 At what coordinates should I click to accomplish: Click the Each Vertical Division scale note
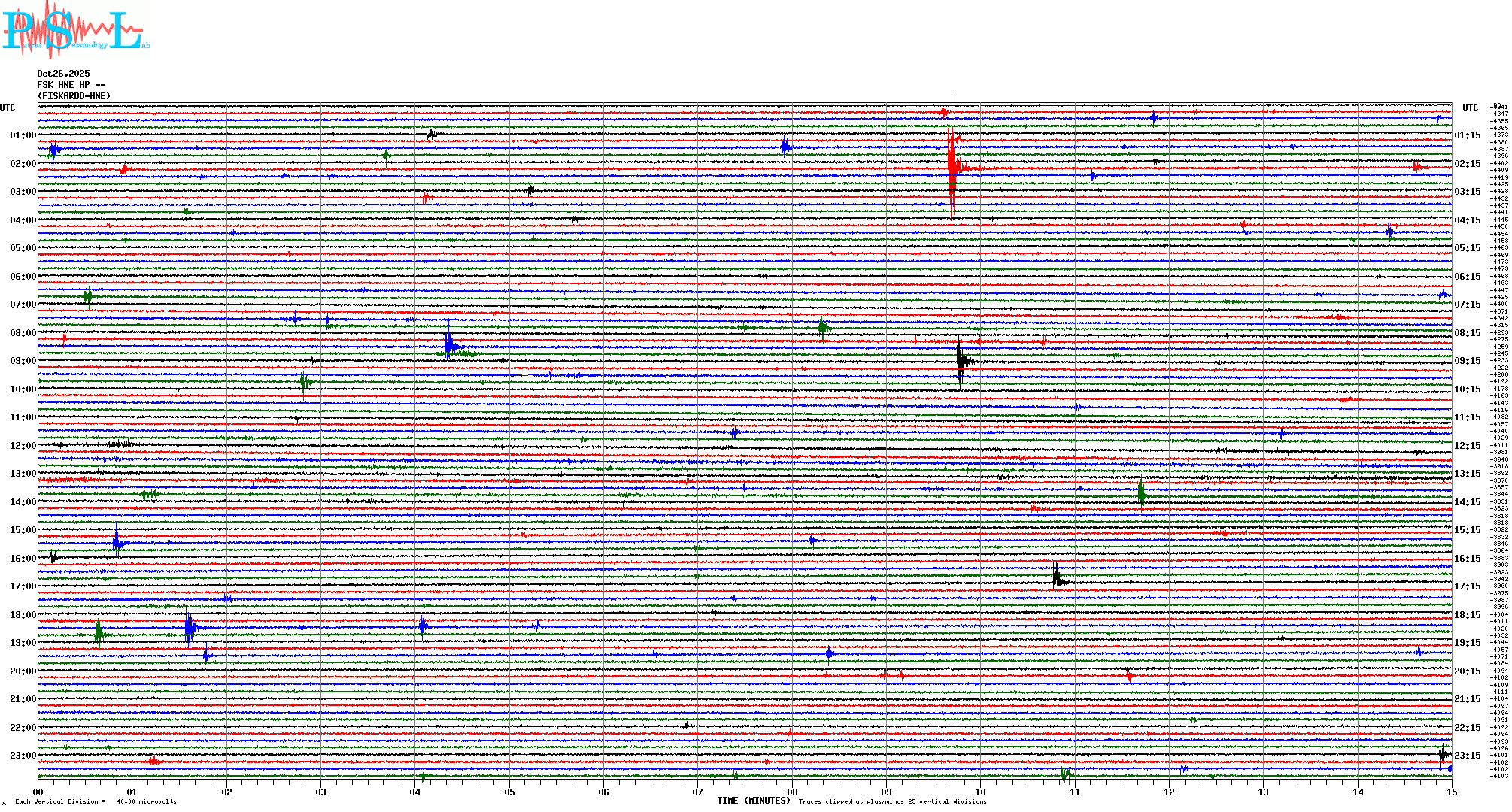(x=96, y=801)
